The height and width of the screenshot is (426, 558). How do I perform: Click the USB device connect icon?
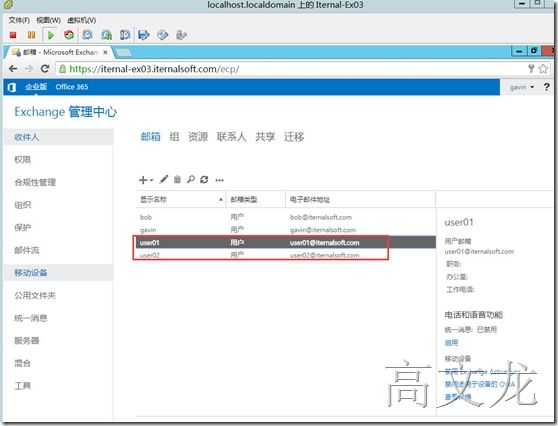tap(181, 35)
